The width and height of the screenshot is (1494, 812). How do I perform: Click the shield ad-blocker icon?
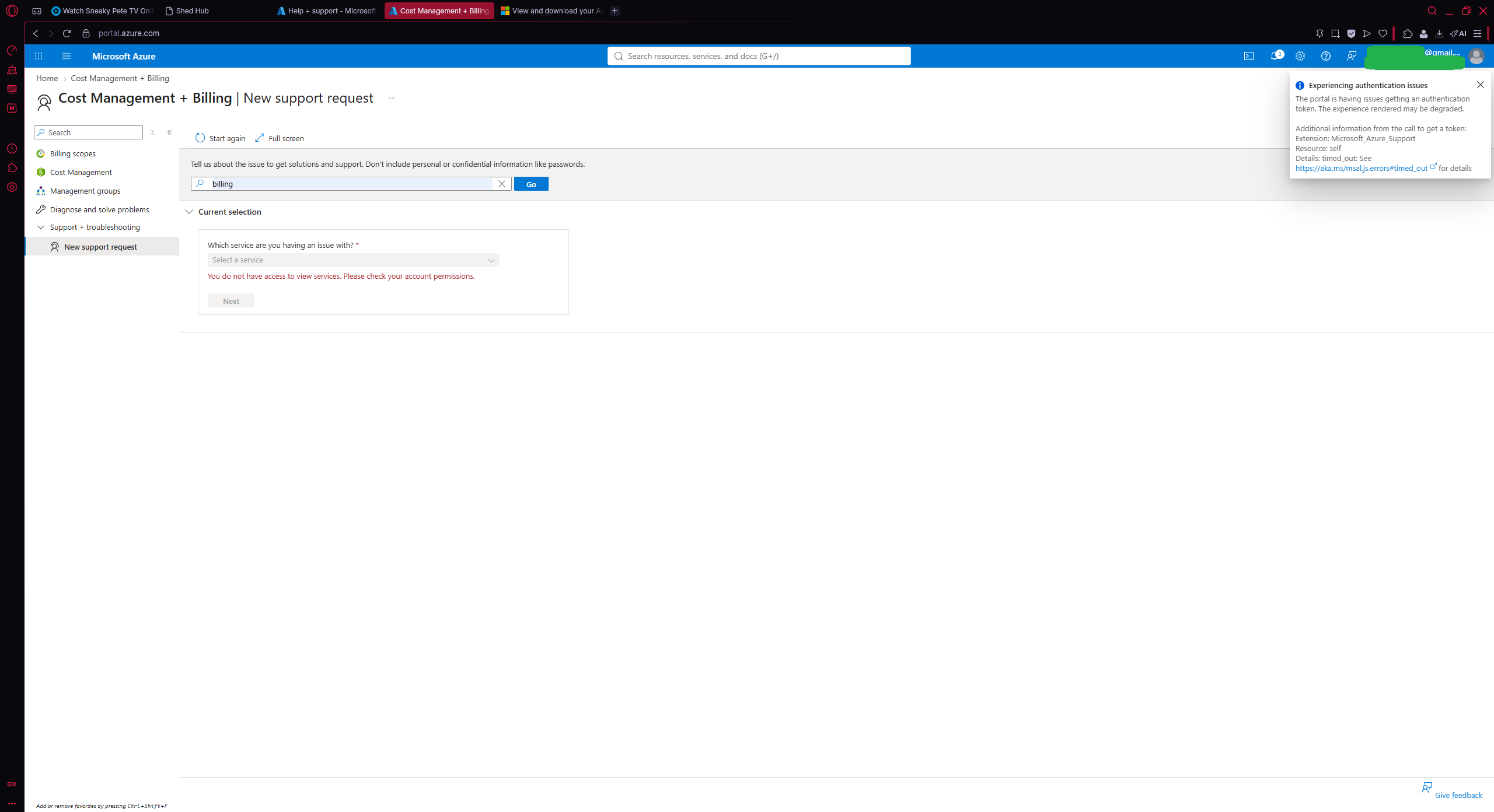[1351, 33]
